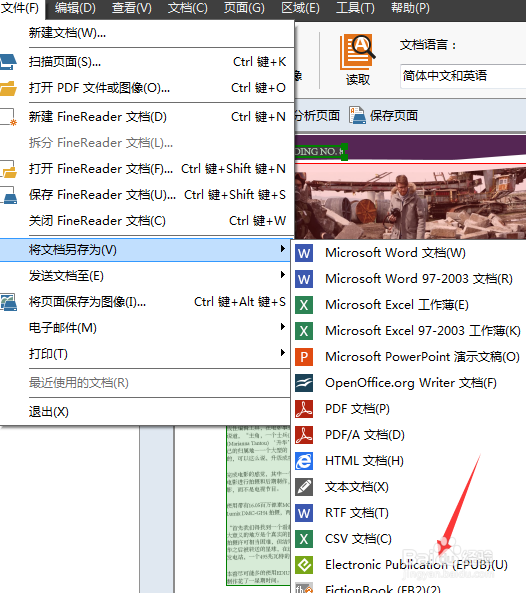Image resolution: width=526 pixels, height=593 pixels.
Task: Select PDF/A 文档(D) text label
Action: 365,435
